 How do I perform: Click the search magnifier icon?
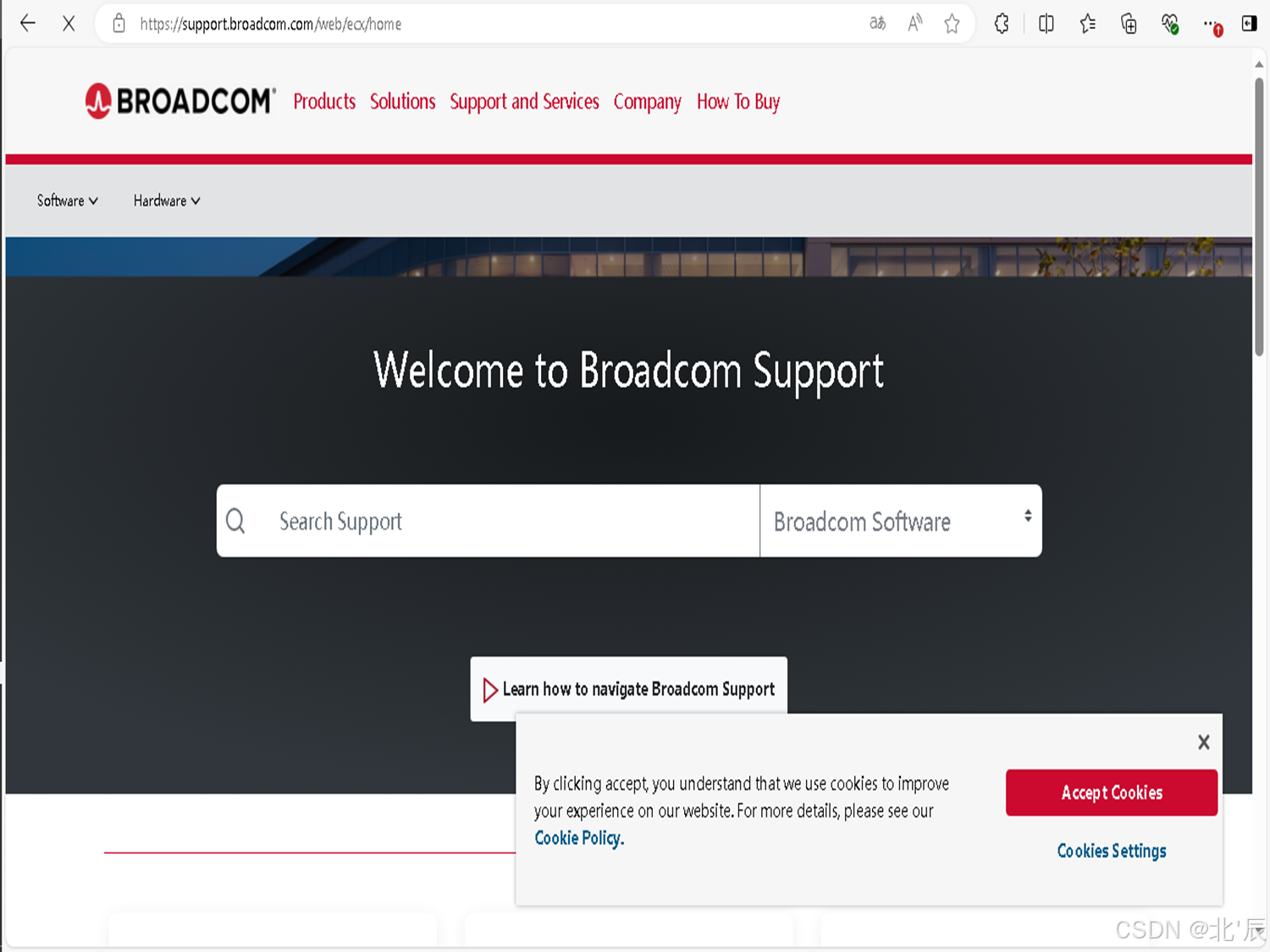(x=235, y=520)
